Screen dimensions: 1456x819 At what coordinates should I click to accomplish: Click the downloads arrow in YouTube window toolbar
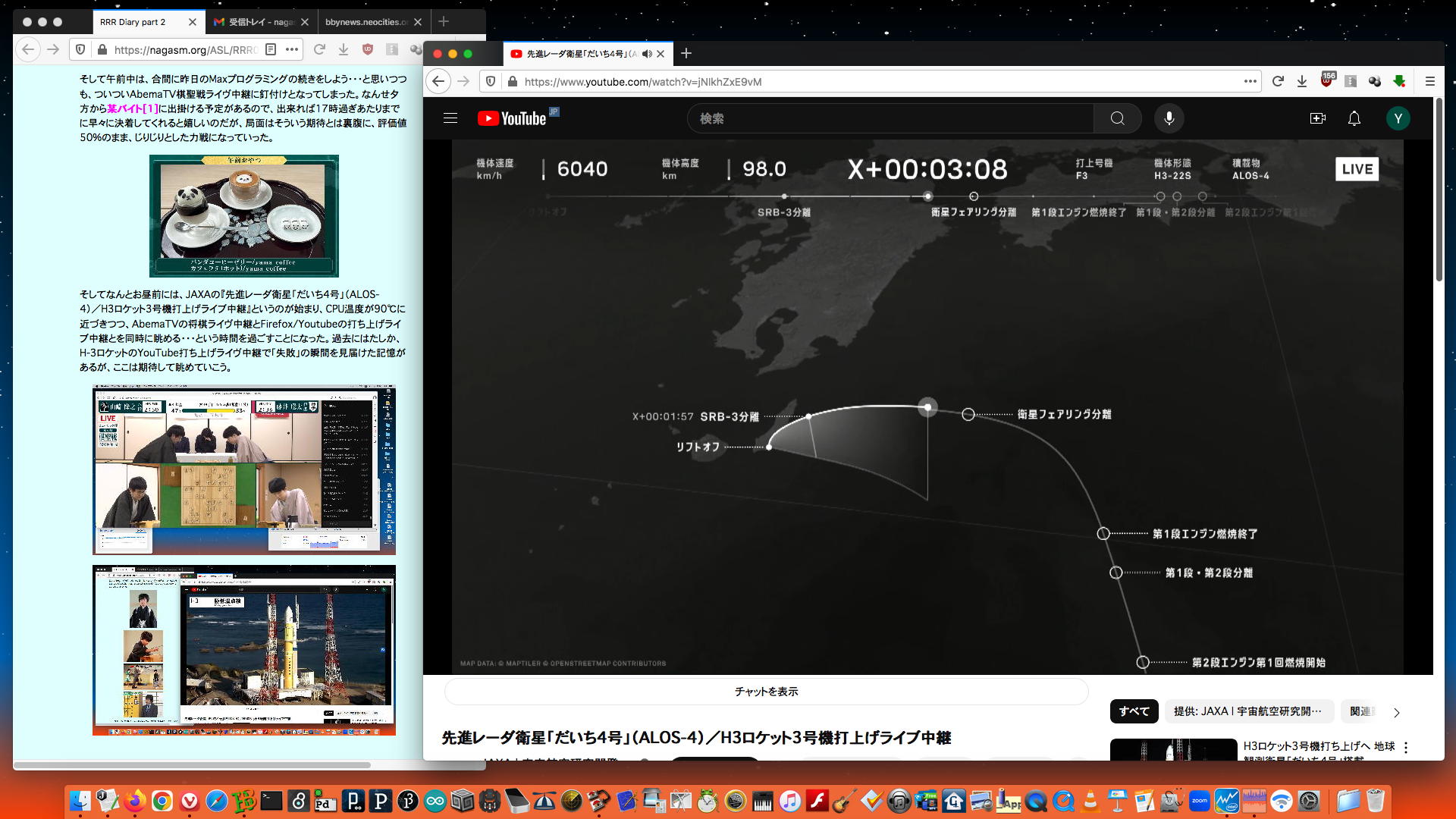[x=1302, y=81]
